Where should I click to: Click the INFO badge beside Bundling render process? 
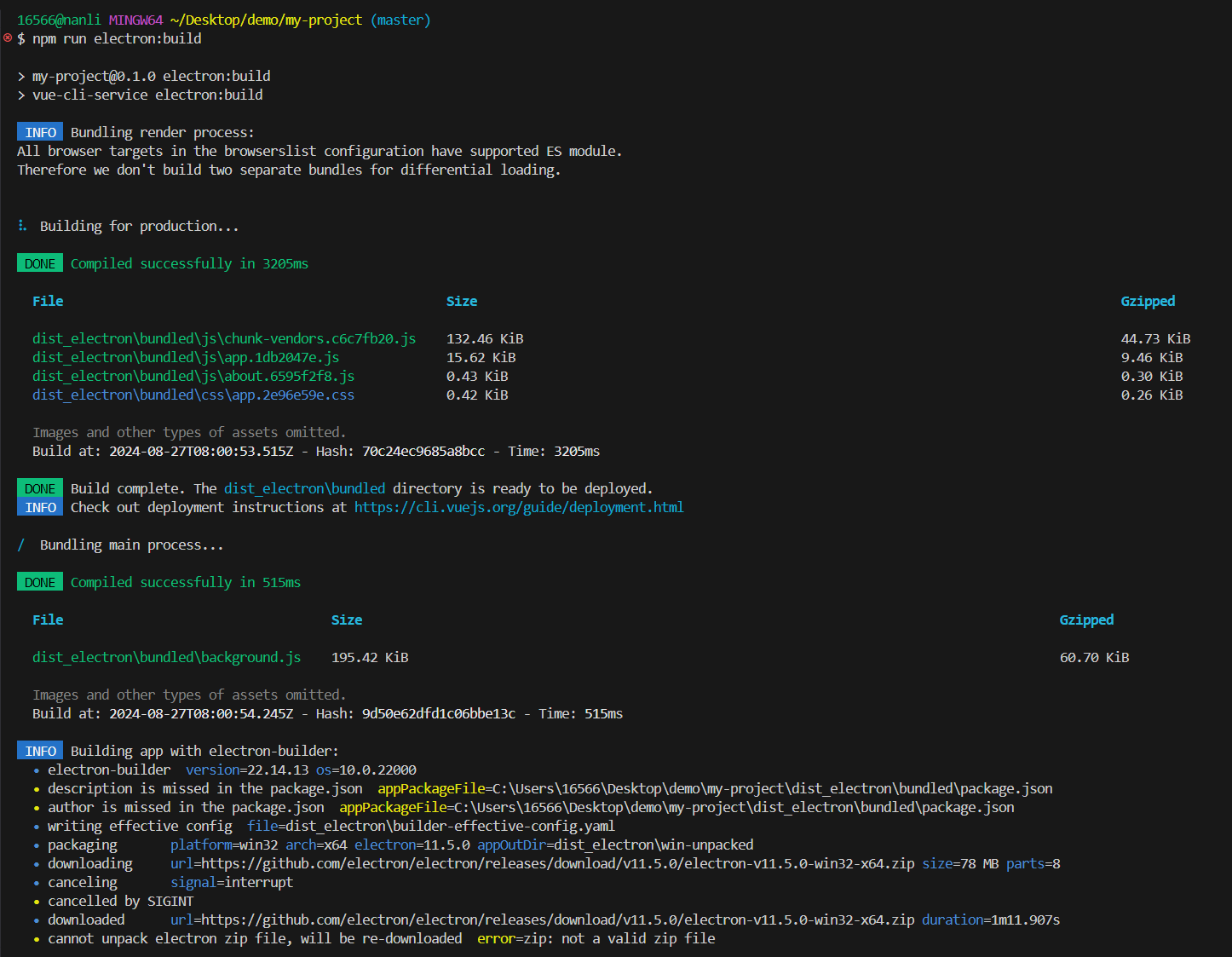pyautogui.click(x=40, y=132)
